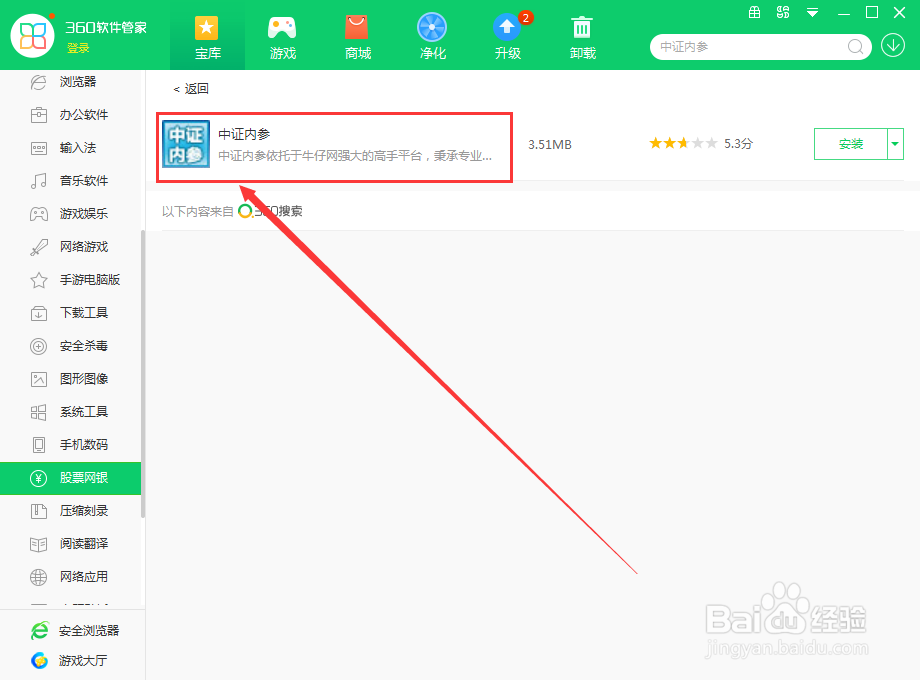Go back with the 返回 link
This screenshot has height=680, width=920.
click(x=191, y=89)
